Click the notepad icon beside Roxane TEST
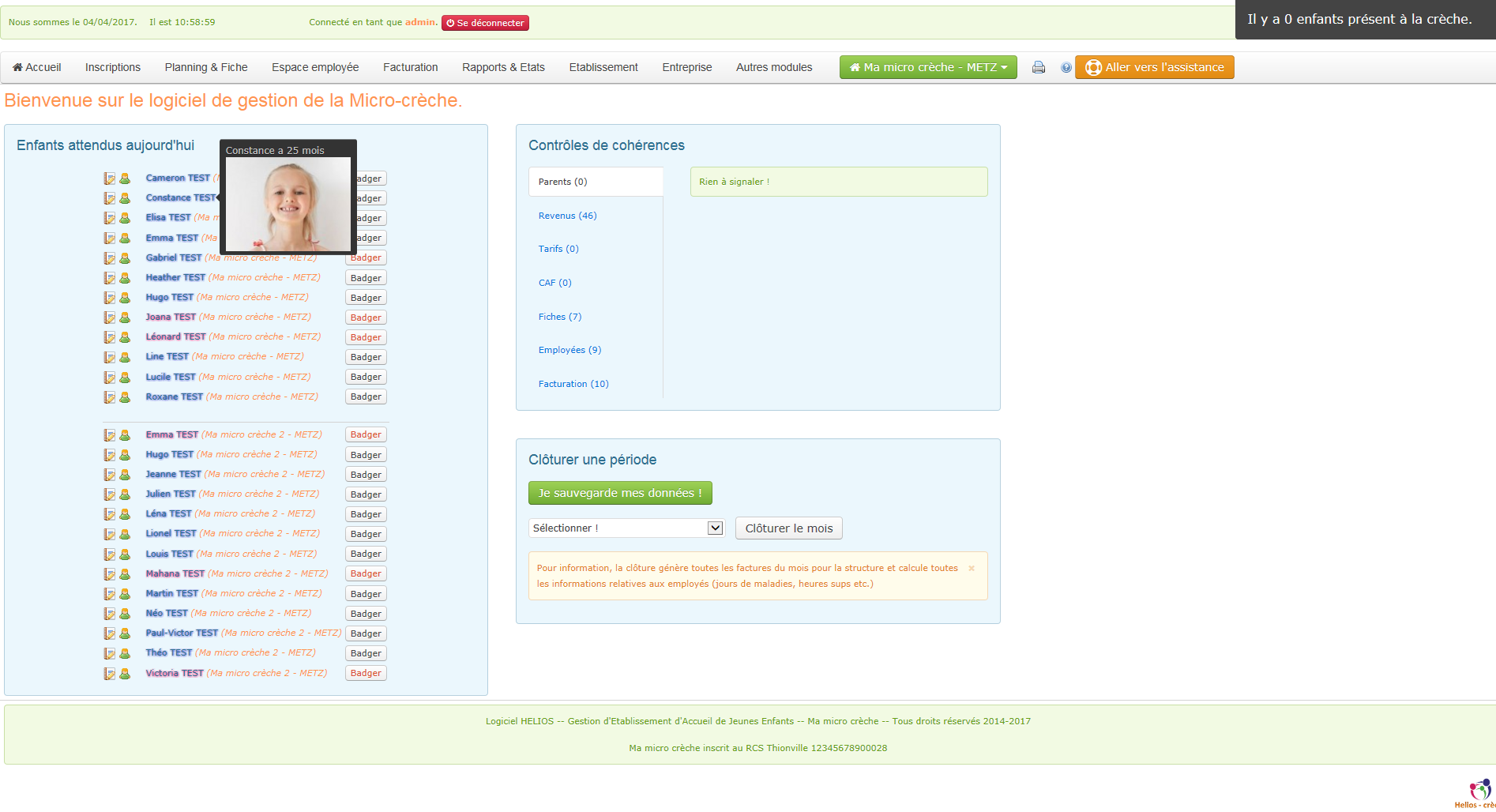 pos(110,397)
